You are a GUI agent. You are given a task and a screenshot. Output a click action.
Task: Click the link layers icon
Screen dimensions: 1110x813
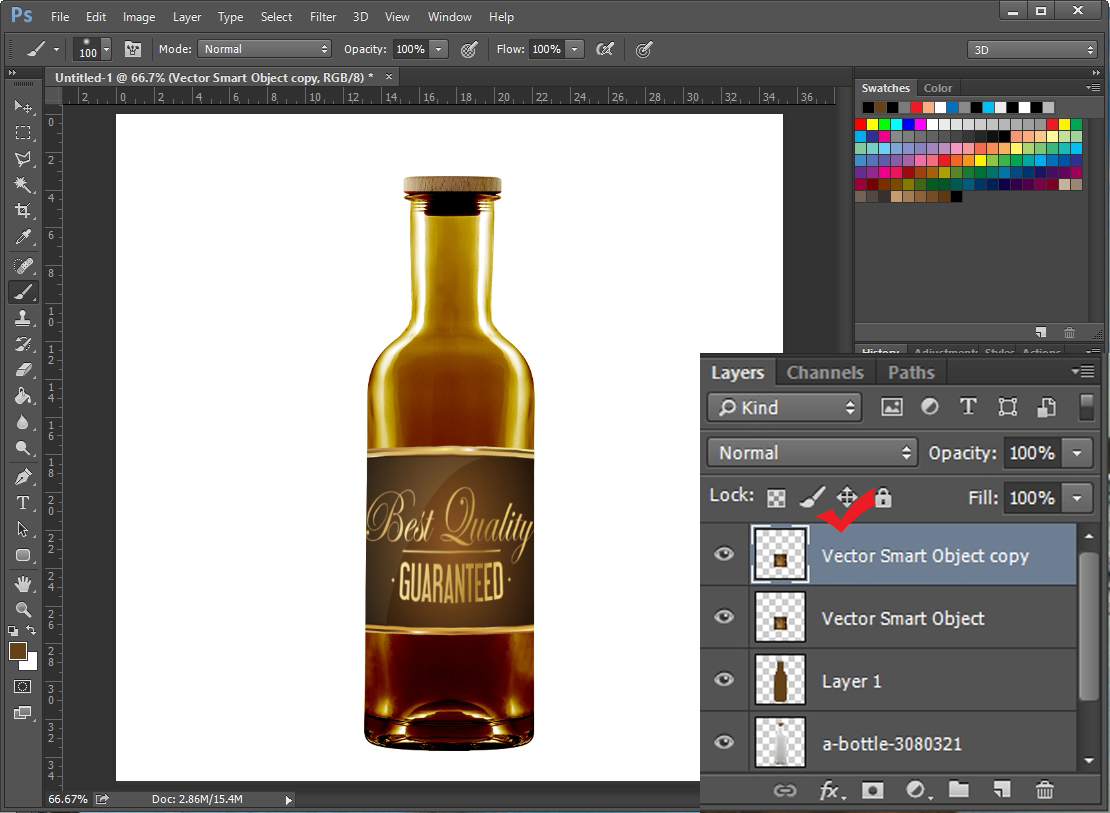click(784, 790)
